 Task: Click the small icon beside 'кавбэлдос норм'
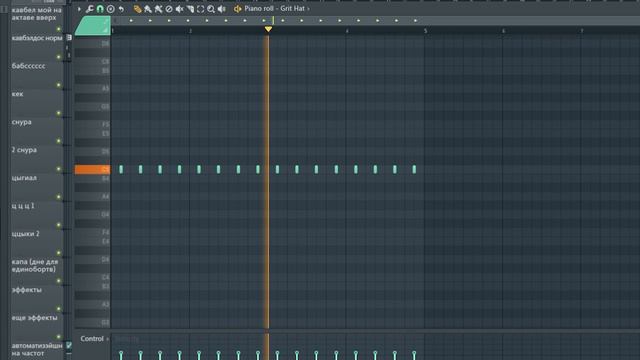pyautogui.click(x=69, y=38)
